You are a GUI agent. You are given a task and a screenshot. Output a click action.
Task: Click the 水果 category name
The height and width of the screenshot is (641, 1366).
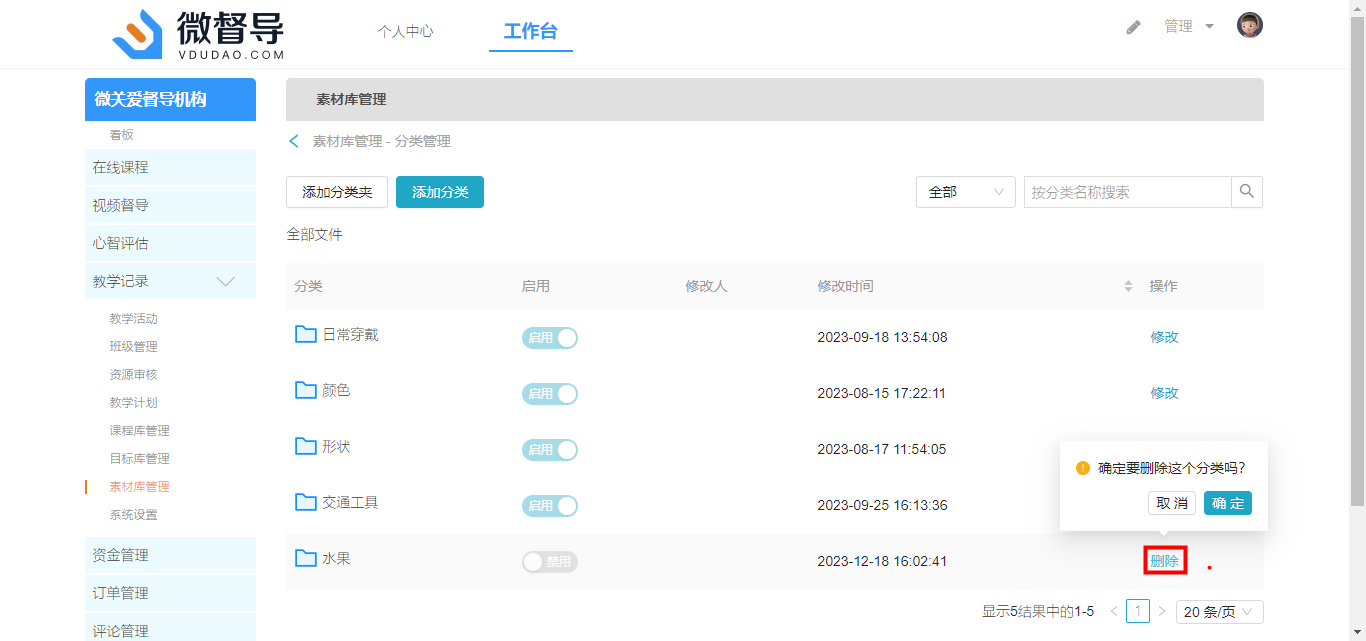[336, 558]
